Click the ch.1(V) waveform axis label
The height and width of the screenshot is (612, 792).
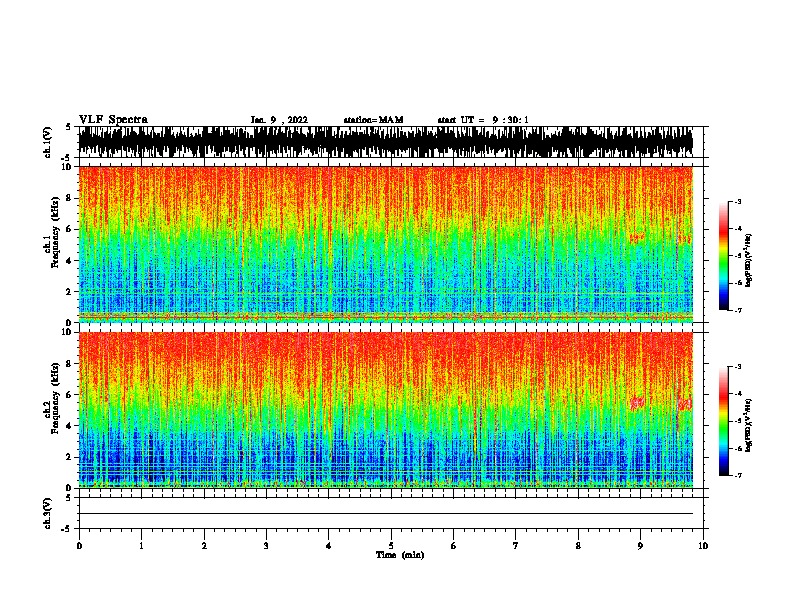(47, 142)
